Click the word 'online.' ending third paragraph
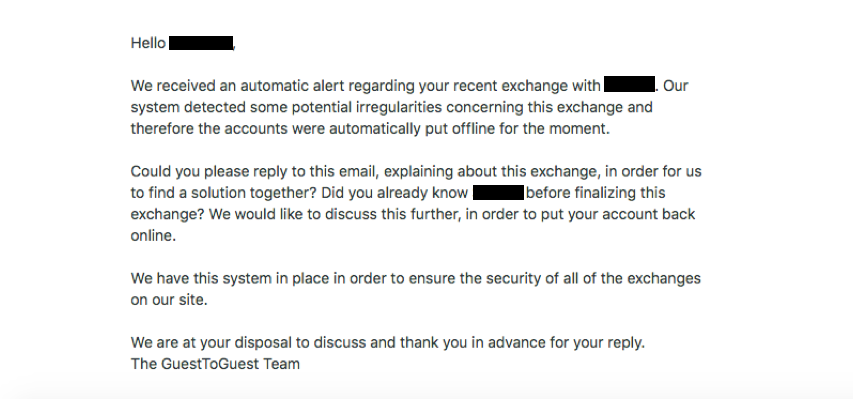 click(153, 236)
